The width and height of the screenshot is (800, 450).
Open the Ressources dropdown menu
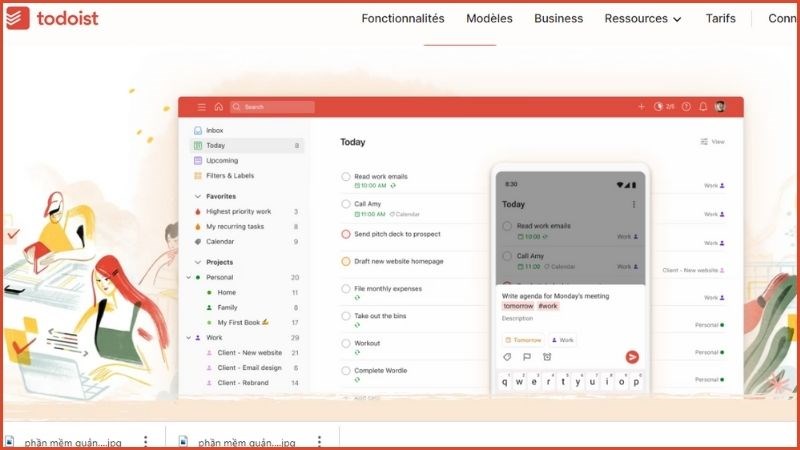(x=643, y=19)
